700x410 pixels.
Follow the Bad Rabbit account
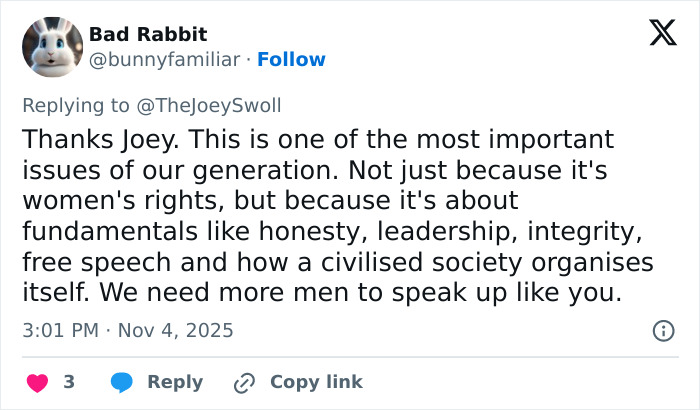[291, 60]
